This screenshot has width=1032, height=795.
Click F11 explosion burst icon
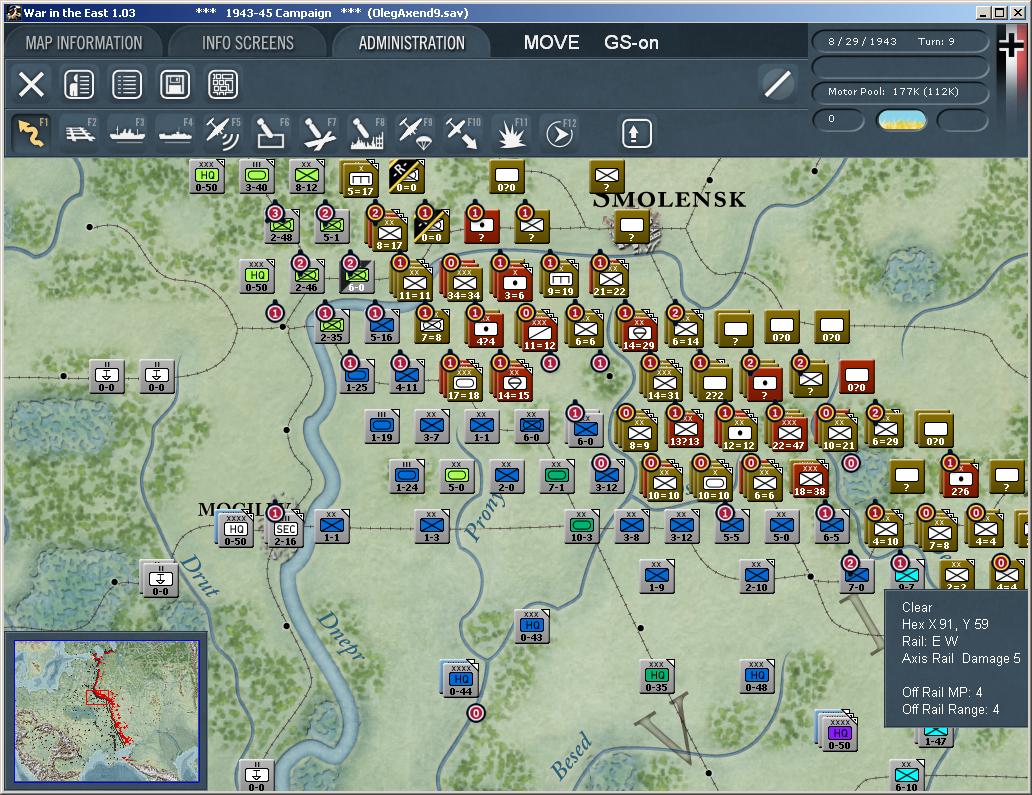click(511, 133)
